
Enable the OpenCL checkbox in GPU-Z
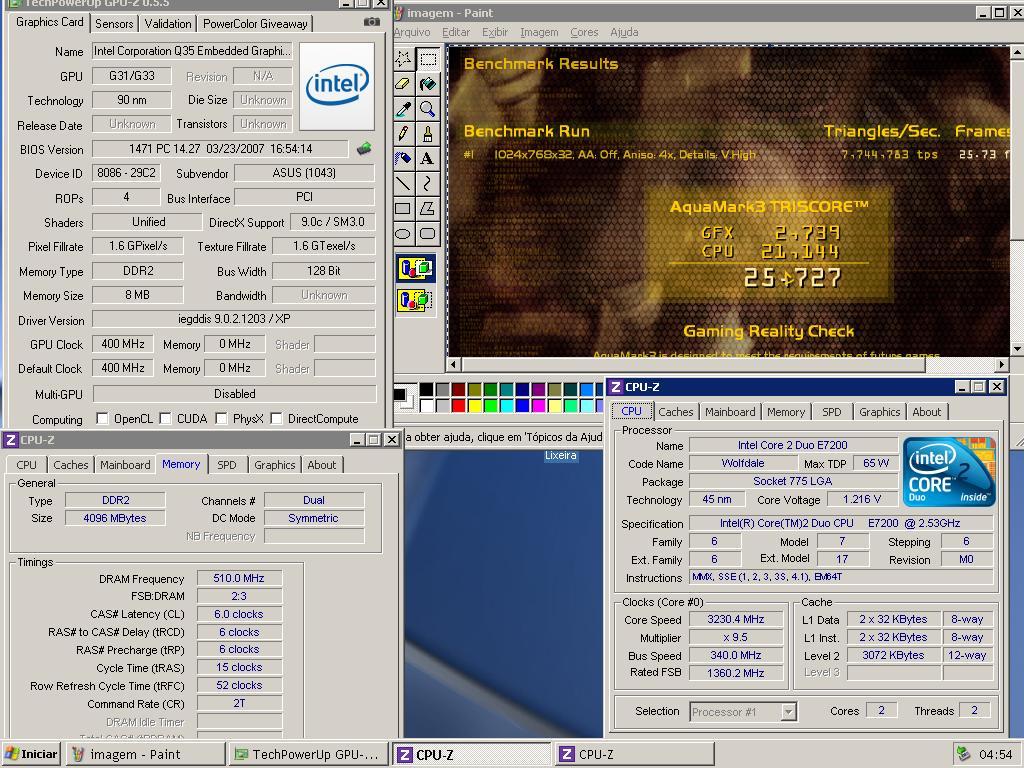102,419
